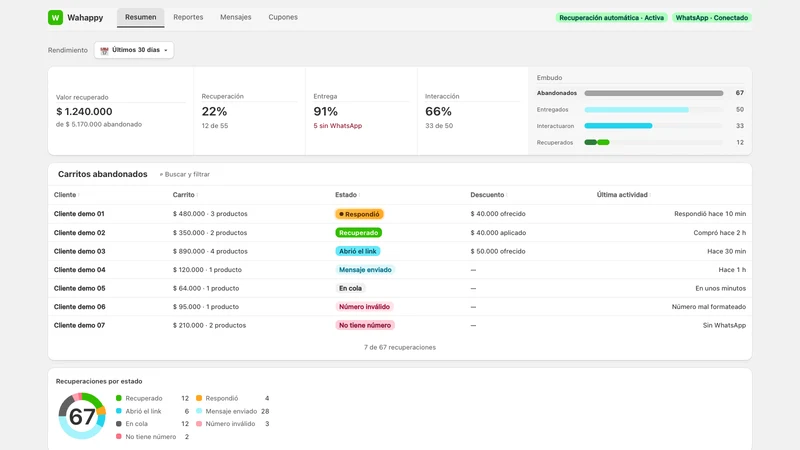Click the Respondió hace 10 min activity text
800x450 pixels.
(710, 214)
